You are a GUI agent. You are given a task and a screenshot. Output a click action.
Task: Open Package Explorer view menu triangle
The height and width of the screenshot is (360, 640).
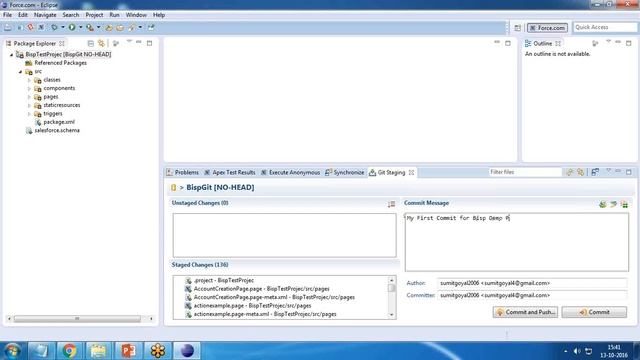[x=129, y=42]
